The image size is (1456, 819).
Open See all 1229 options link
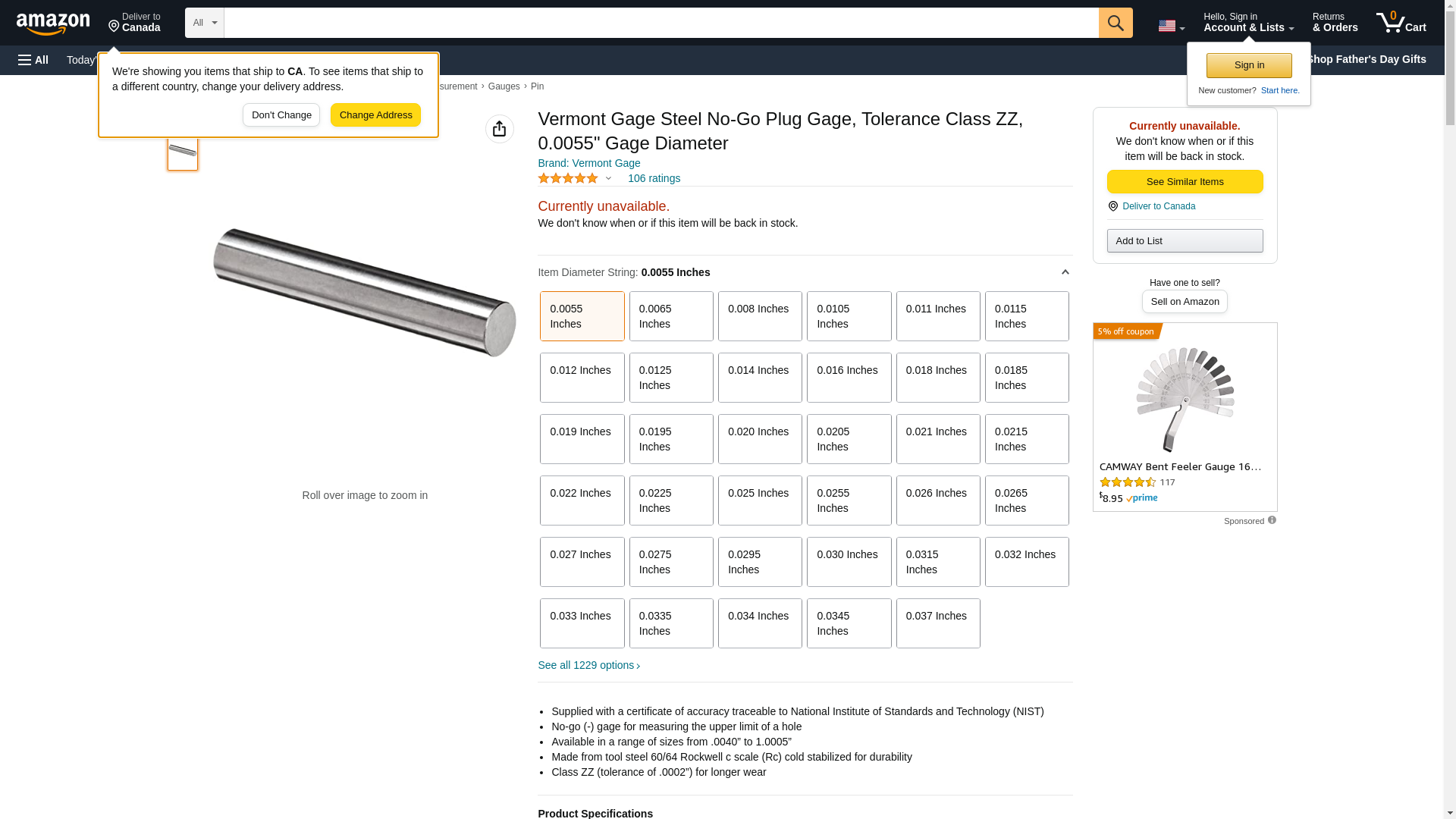588,665
